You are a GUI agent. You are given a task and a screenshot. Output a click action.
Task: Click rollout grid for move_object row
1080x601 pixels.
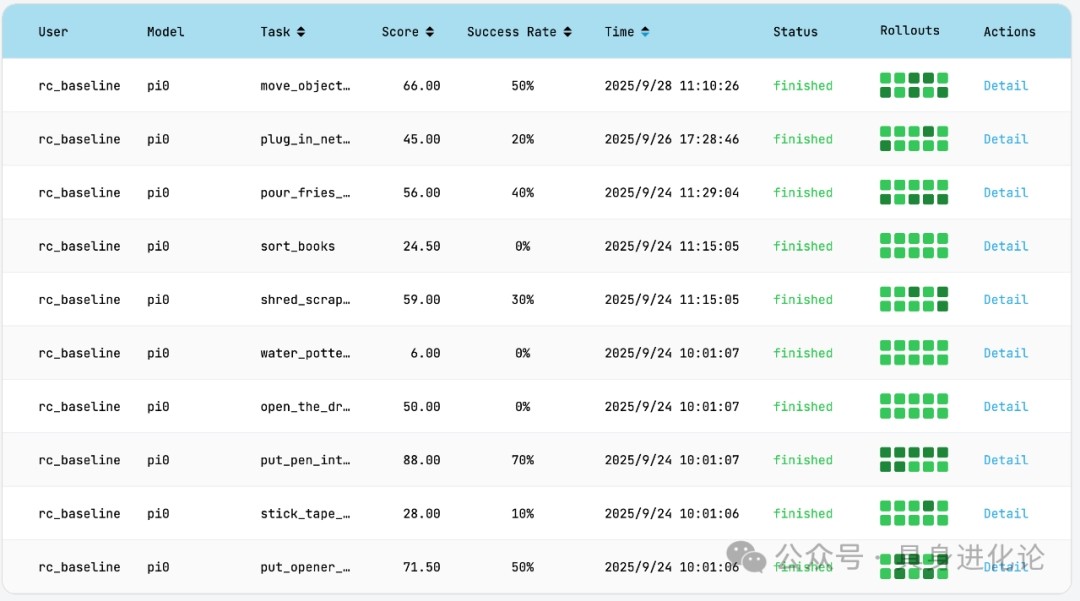913,85
